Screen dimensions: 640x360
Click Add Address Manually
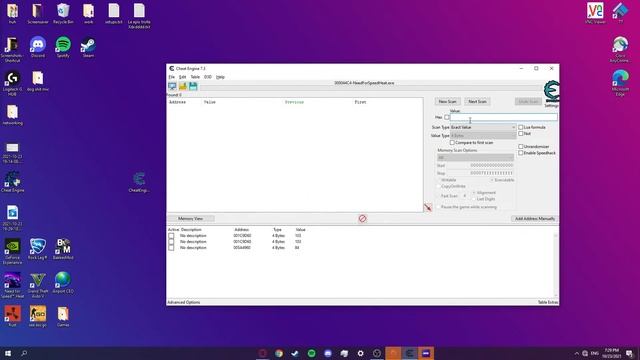click(x=535, y=219)
